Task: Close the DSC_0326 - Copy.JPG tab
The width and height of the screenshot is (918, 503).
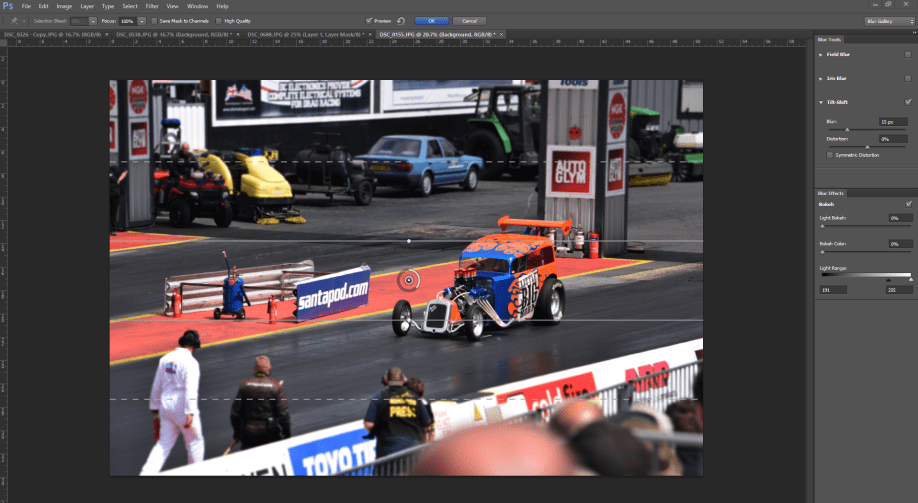Action: point(107,35)
